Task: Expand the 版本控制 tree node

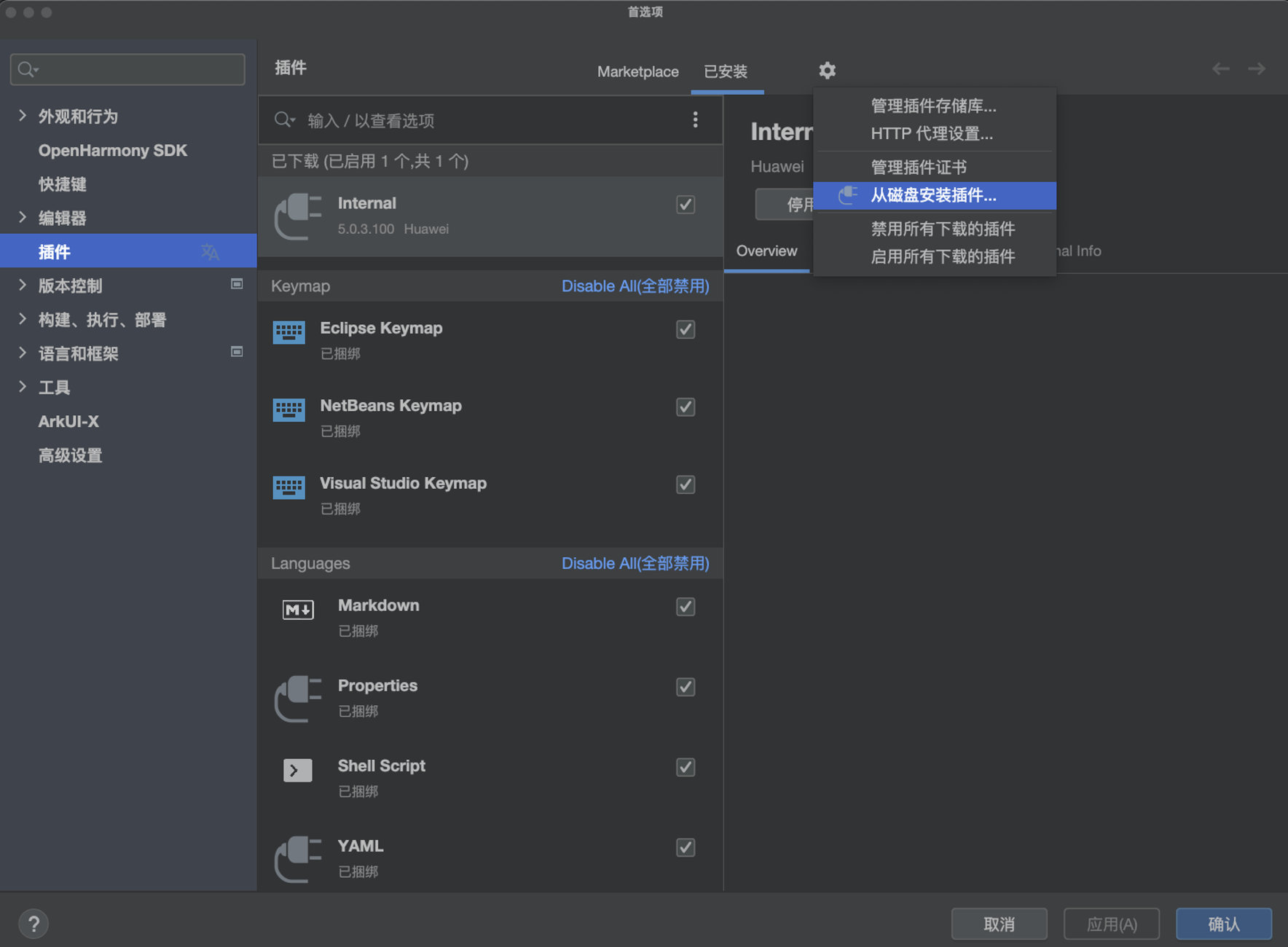Action: click(x=22, y=285)
